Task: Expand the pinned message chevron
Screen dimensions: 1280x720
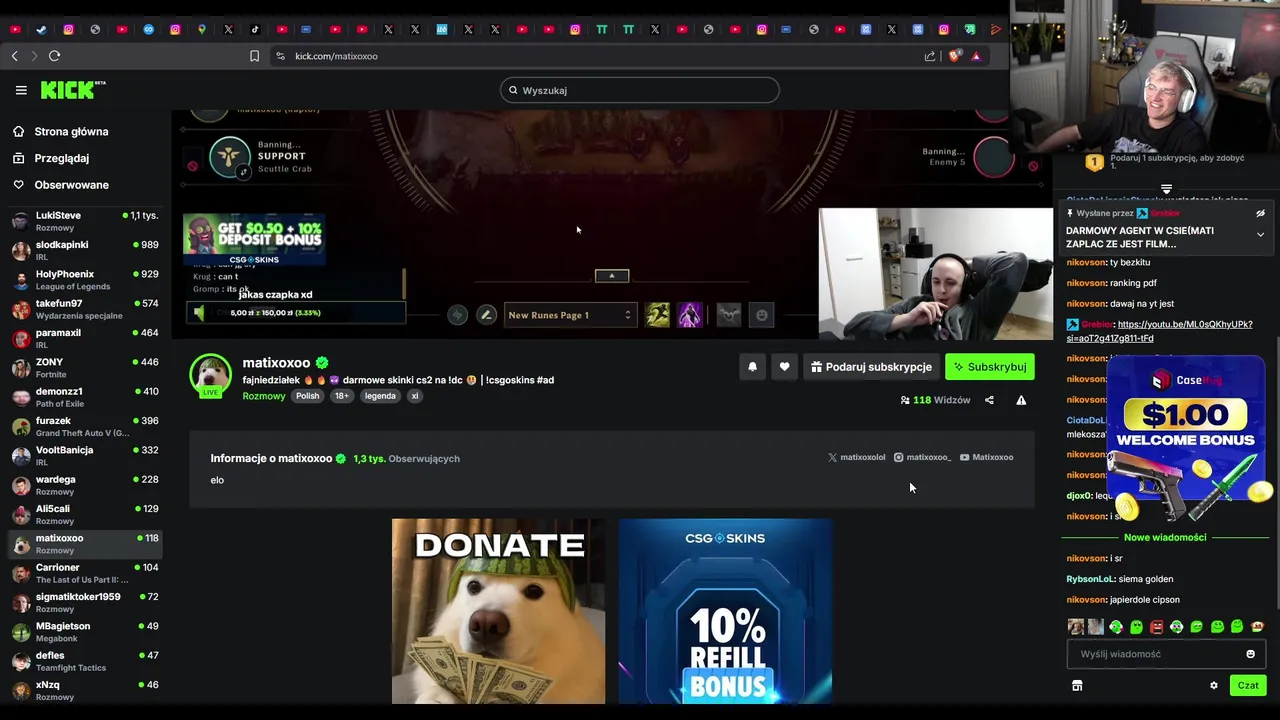Action: 1260,235
